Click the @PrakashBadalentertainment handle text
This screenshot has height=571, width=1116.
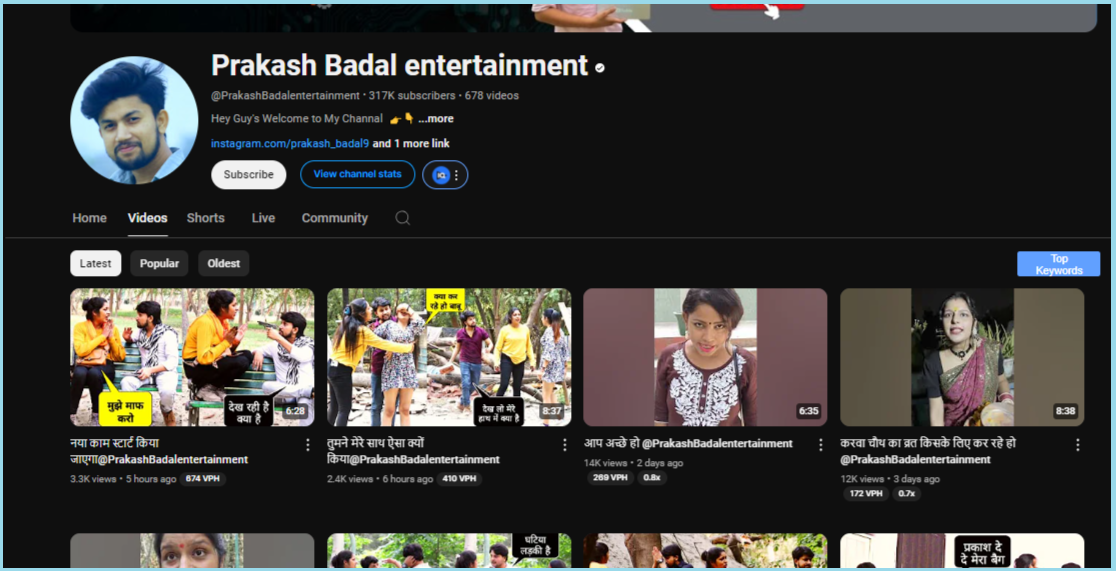coord(285,95)
